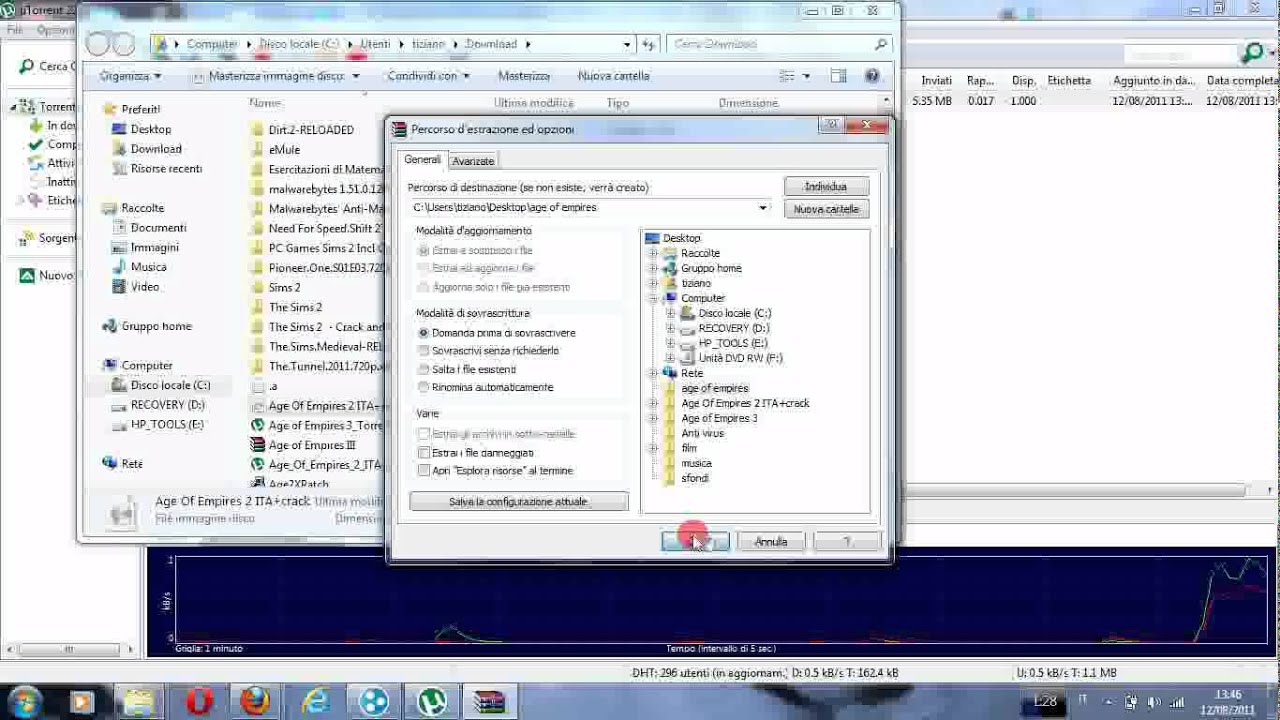Click Masterizza in Explorer toolbar
Screen dimensions: 1280x720
point(524,76)
